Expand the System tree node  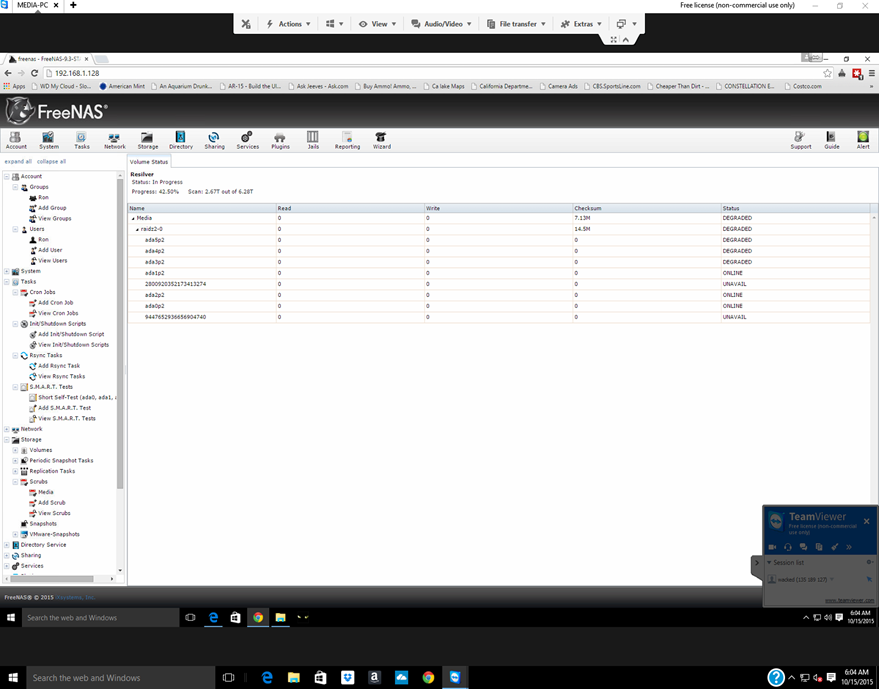(x=7, y=271)
